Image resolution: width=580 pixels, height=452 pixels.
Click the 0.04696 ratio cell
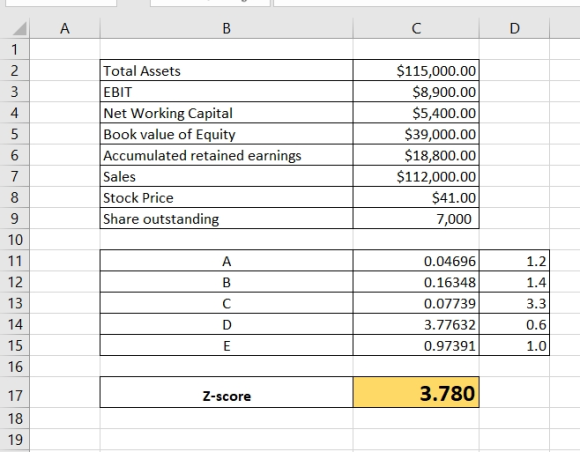416,261
